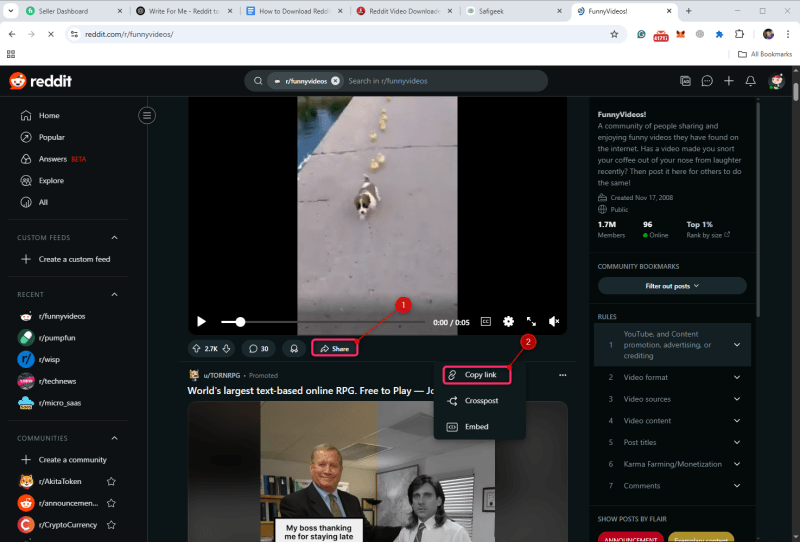The width and height of the screenshot is (800, 542).
Task: Click the Share button under video
Action: [335, 349]
